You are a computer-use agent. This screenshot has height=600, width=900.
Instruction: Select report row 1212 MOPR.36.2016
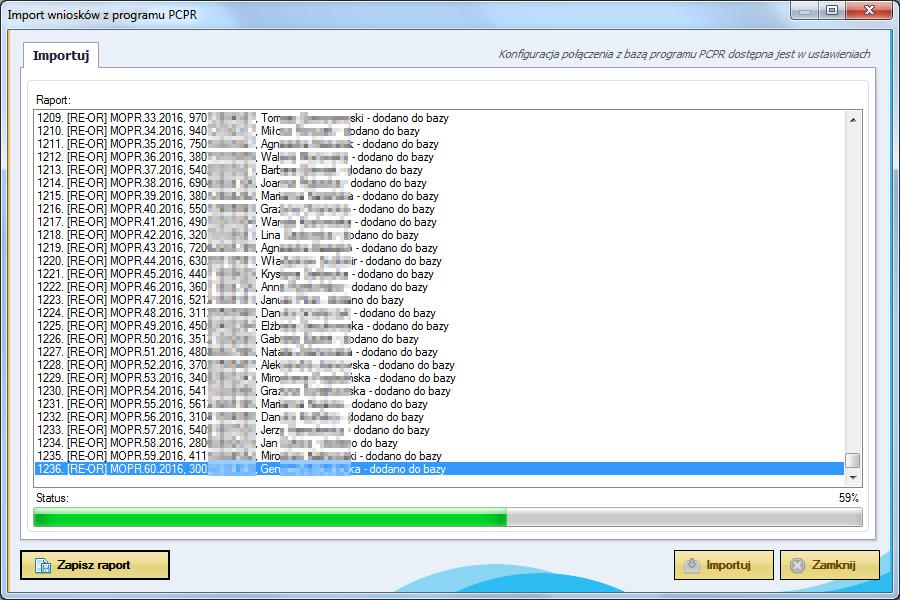coord(439,157)
